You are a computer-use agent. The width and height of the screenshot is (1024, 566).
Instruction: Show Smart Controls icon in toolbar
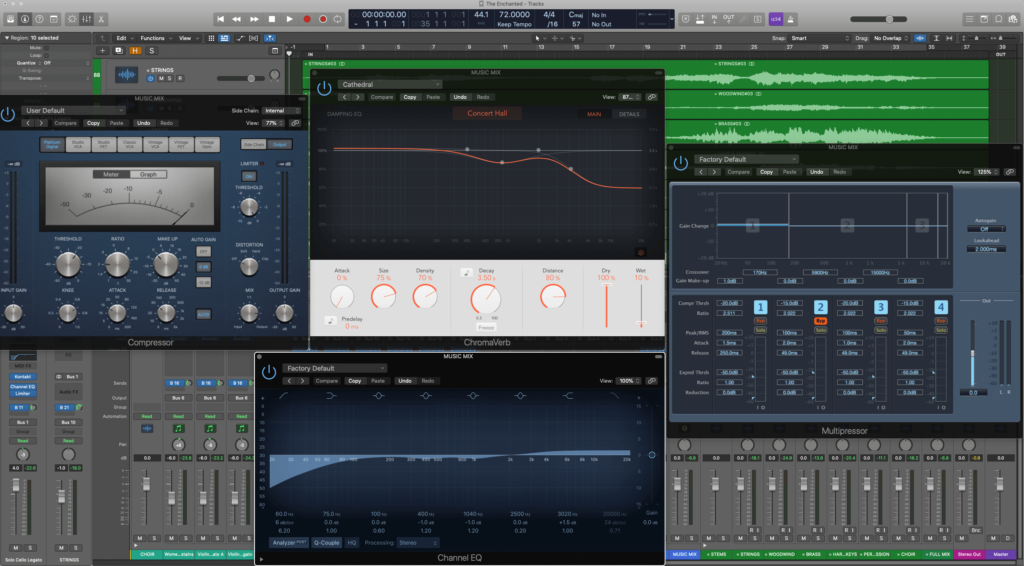coord(72,19)
